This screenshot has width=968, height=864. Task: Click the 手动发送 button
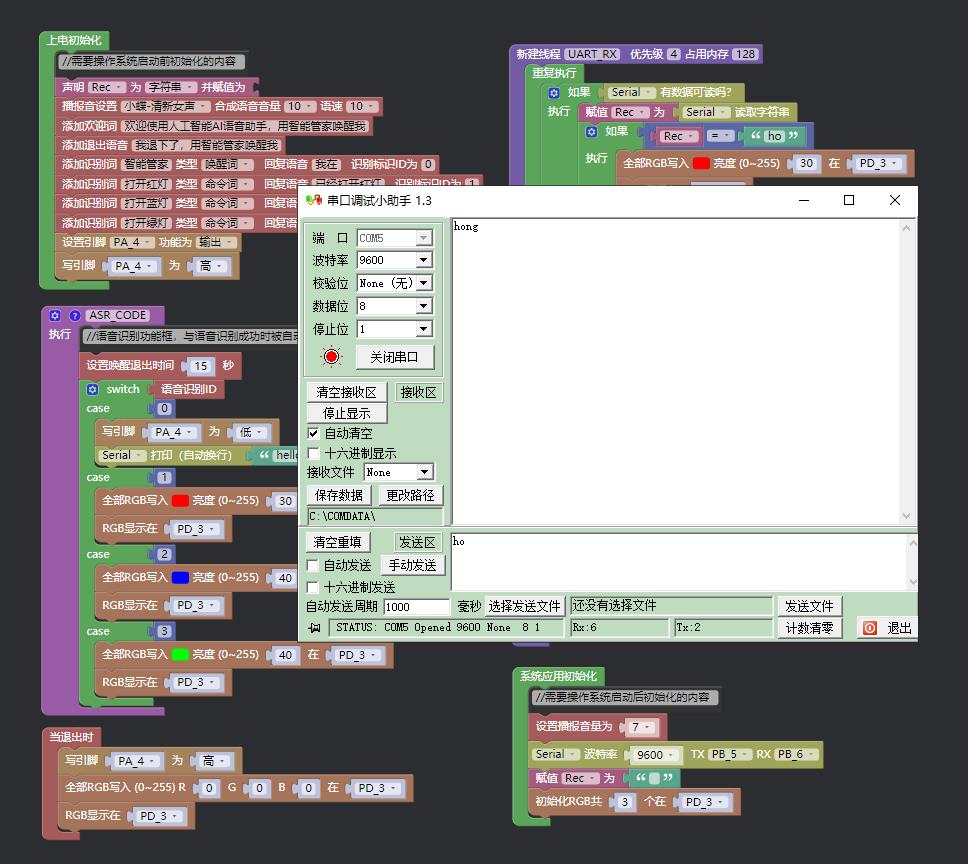412,565
